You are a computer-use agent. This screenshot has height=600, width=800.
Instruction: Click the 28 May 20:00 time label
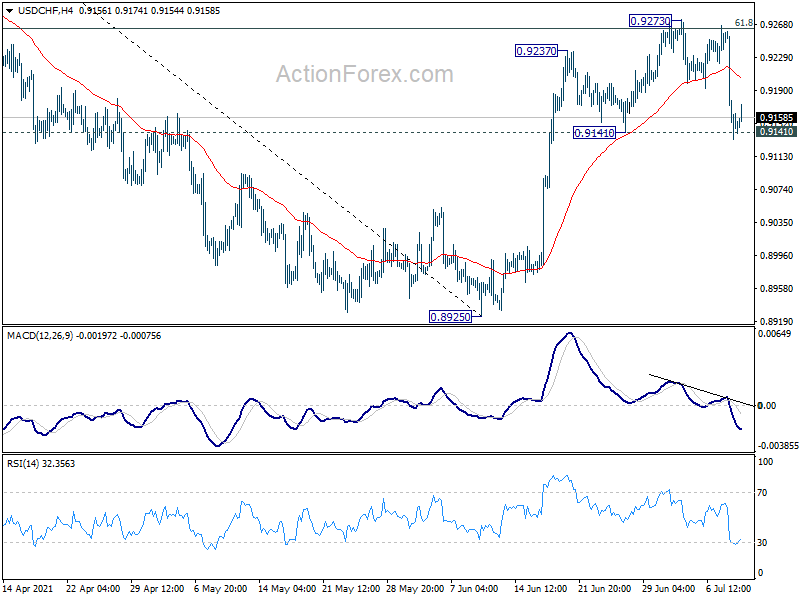click(415, 588)
